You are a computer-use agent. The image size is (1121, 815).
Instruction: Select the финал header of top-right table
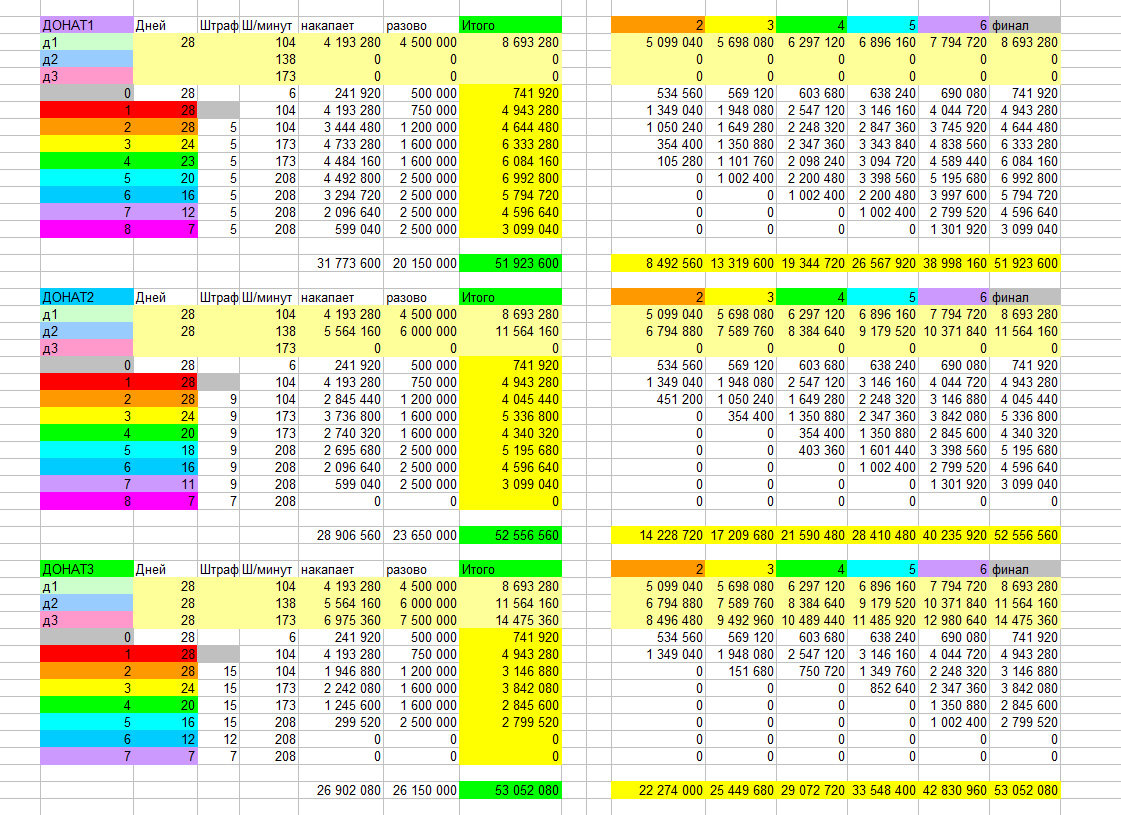click(1024, 25)
